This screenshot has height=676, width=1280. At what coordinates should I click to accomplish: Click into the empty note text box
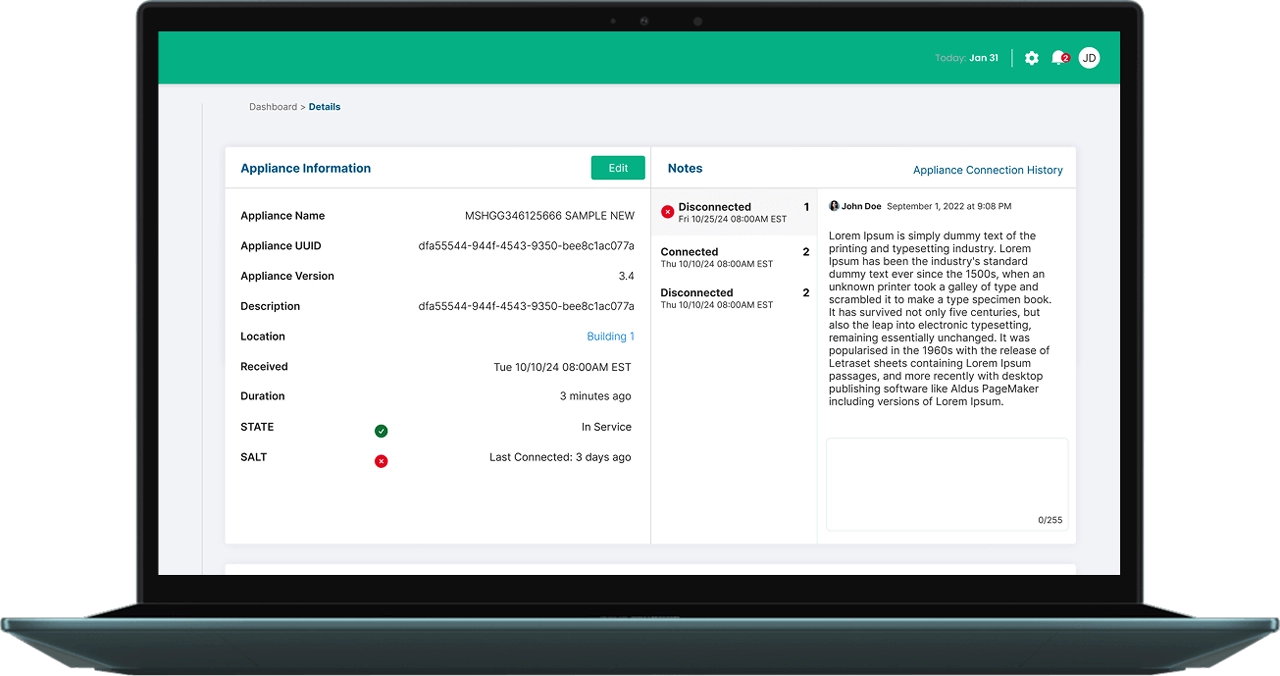946,480
